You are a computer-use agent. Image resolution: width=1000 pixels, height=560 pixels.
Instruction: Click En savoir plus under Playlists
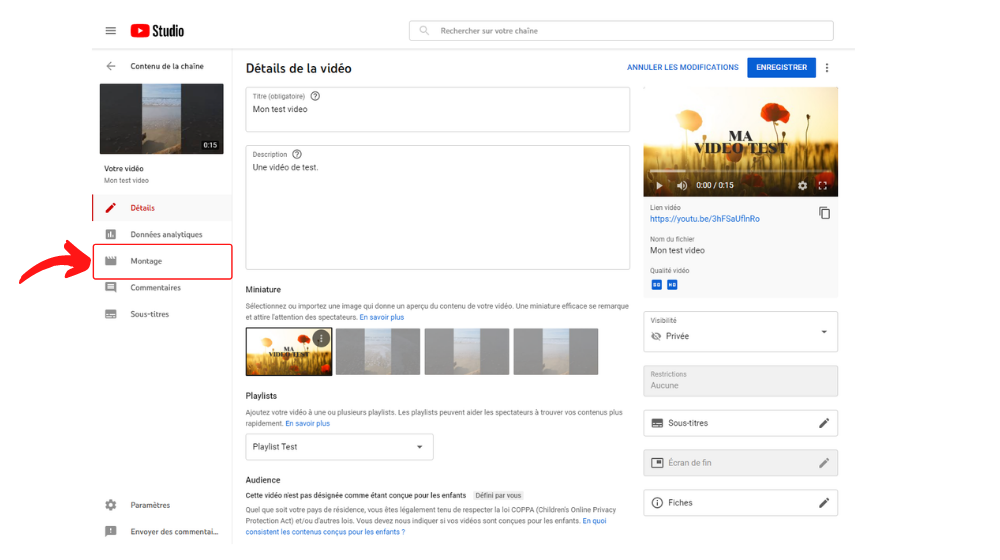tap(307, 424)
